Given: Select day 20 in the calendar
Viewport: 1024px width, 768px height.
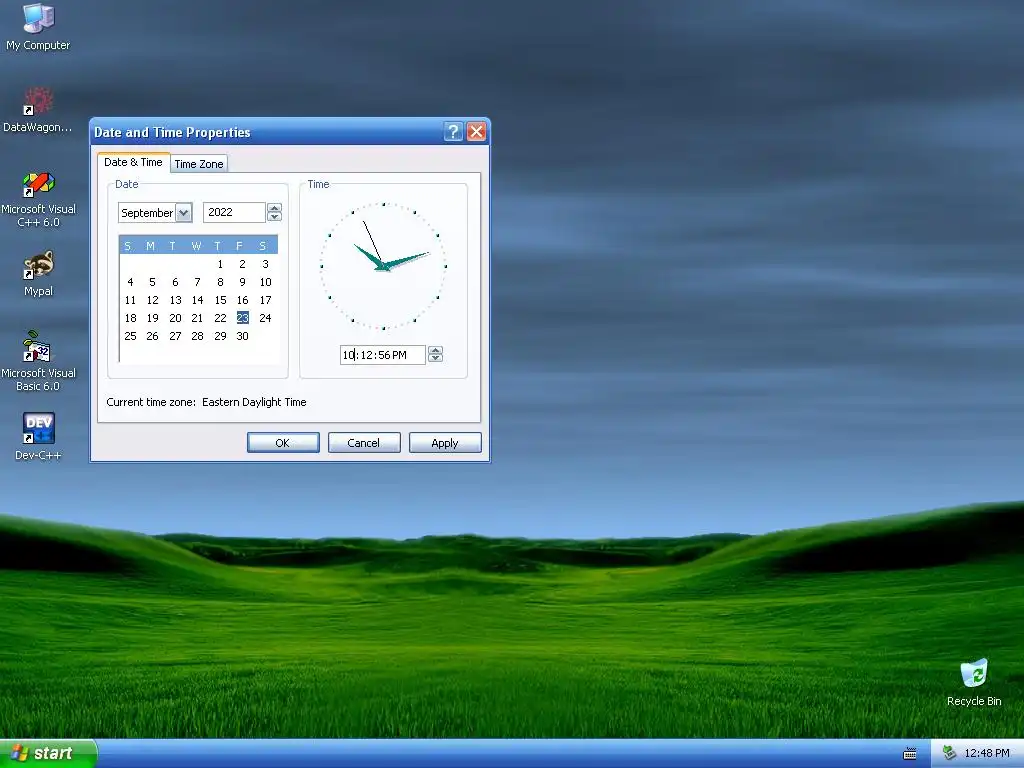Looking at the screenshot, I should 175,318.
